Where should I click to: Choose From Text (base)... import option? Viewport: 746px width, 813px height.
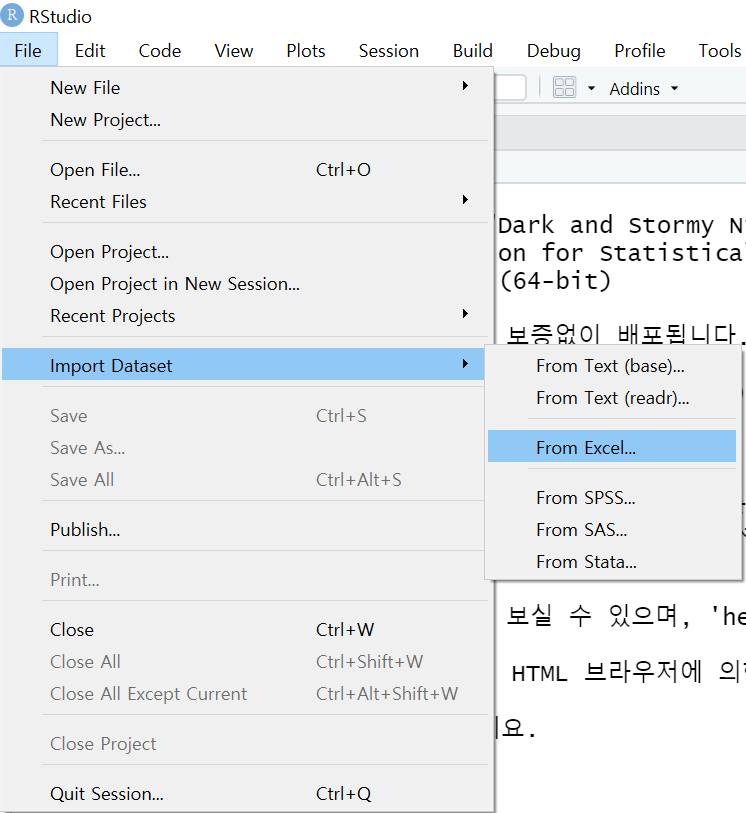tap(612, 366)
